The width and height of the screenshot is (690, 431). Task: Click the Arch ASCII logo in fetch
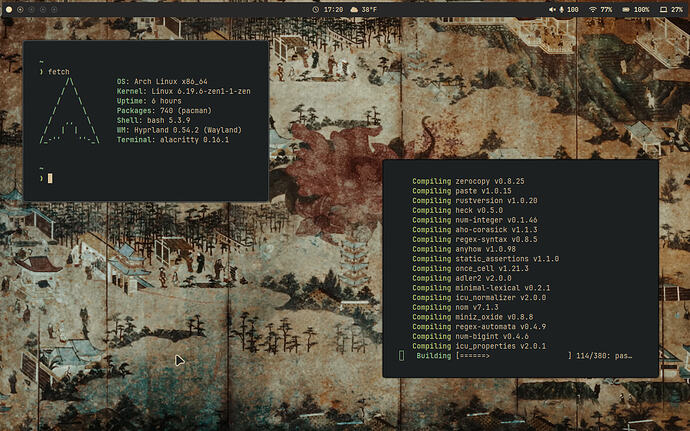[x=70, y=111]
